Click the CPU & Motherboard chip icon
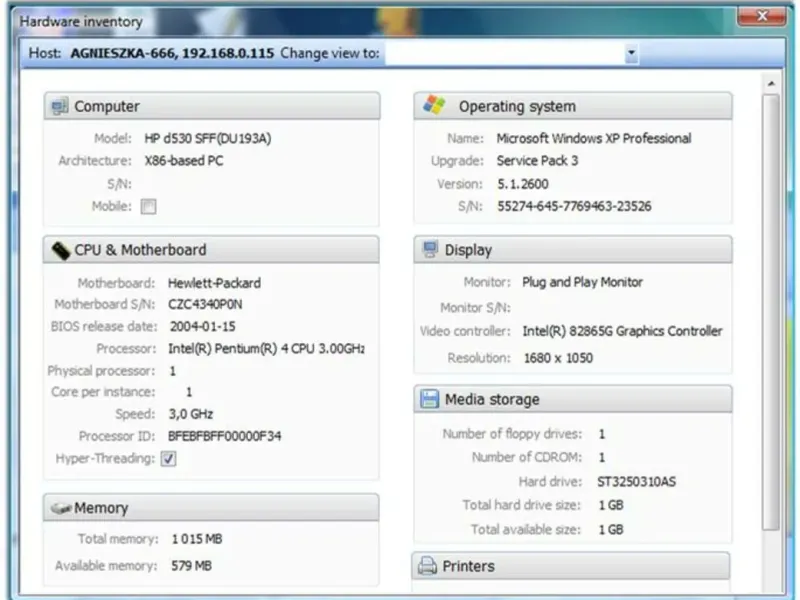Image resolution: width=800 pixels, height=600 pixels. 61,250
